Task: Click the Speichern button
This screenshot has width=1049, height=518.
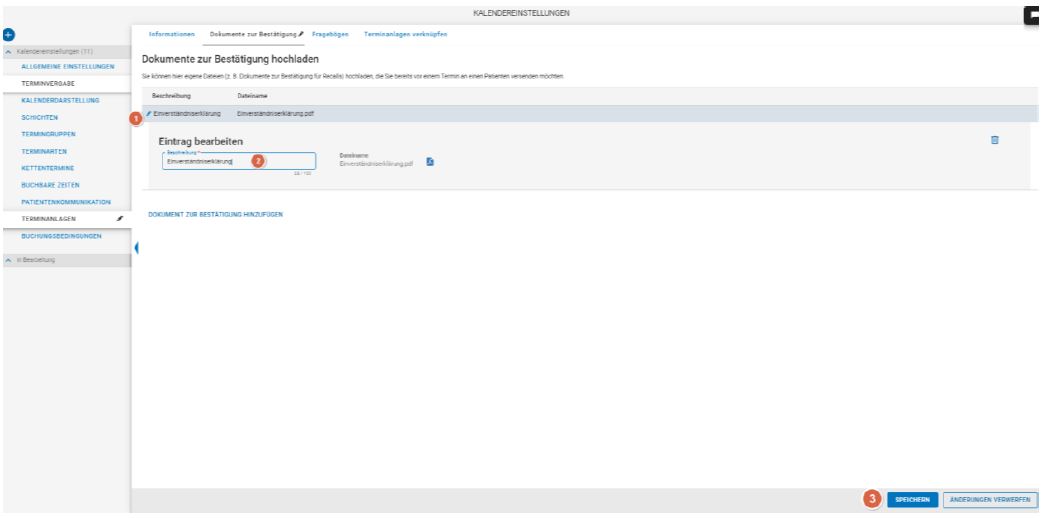Action: pyautogui.click(x=912, y=499)
